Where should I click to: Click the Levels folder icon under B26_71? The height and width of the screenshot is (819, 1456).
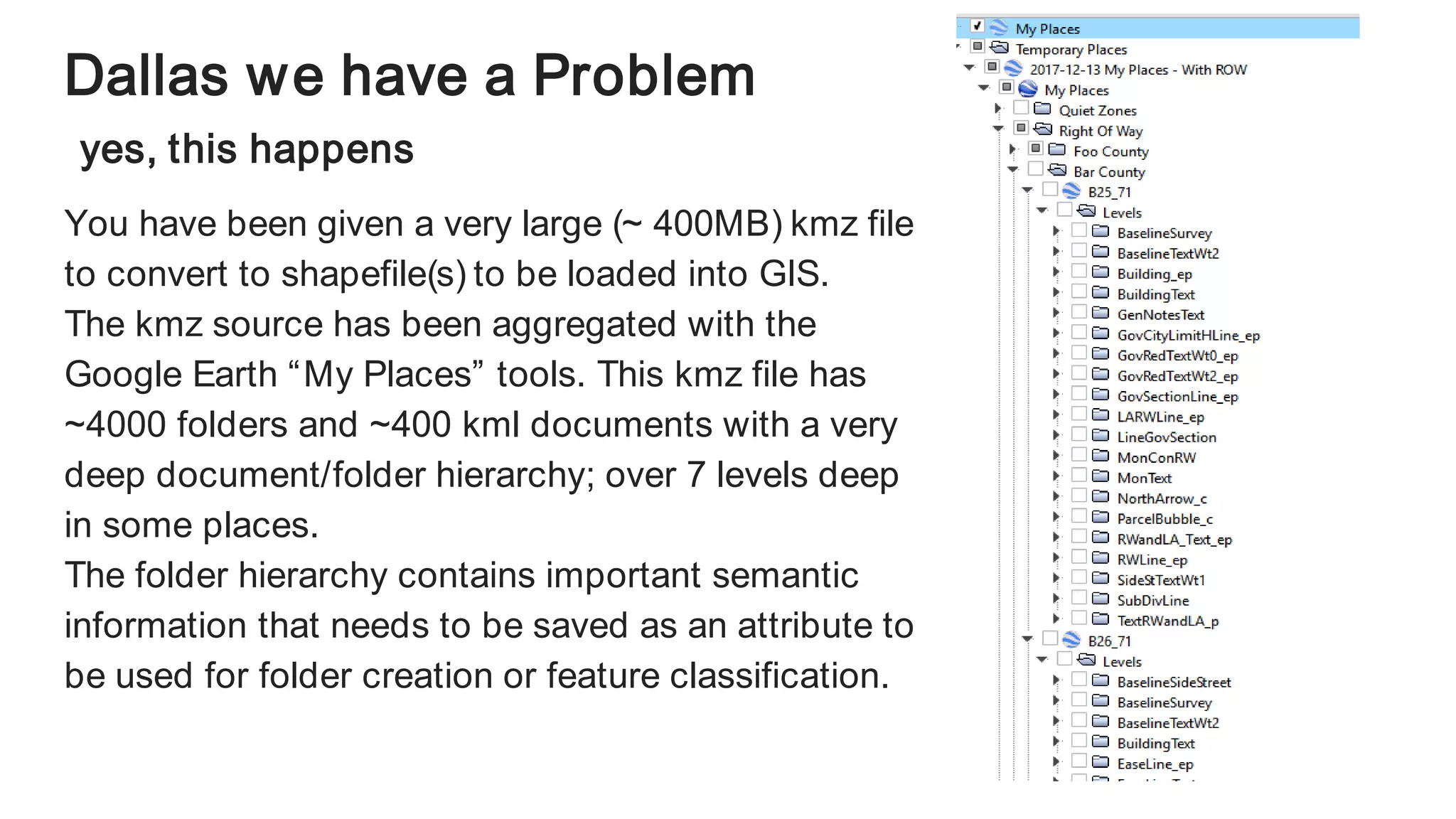click(x=1086, y=660)
